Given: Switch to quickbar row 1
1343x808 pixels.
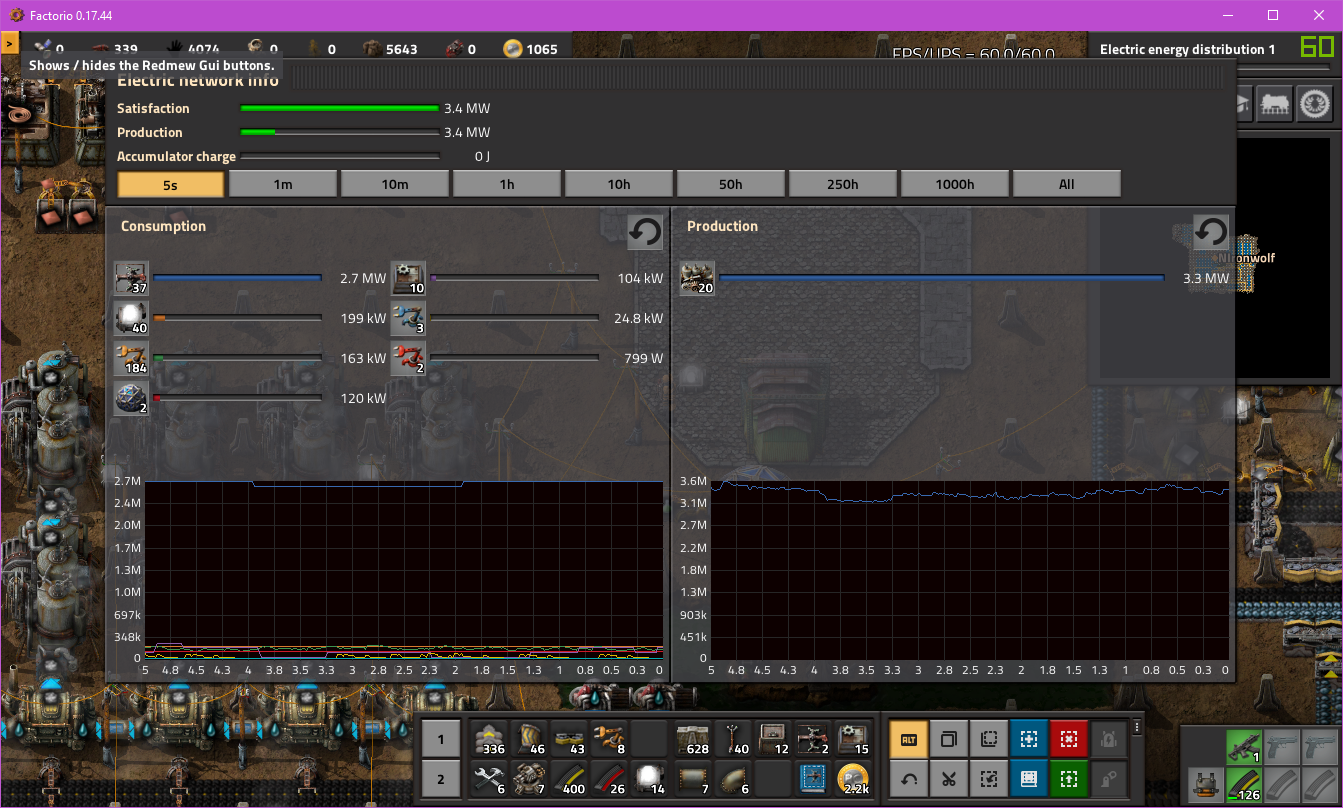Looking at the screenshot, I should (x=441, y=739).
